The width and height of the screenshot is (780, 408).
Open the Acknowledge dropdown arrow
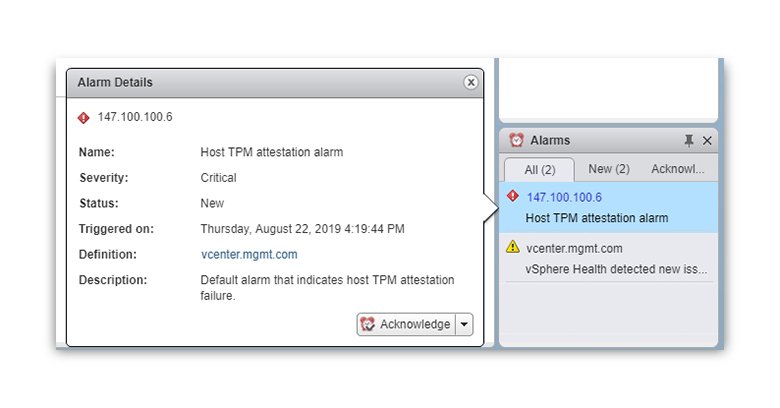tap(464, 324)
